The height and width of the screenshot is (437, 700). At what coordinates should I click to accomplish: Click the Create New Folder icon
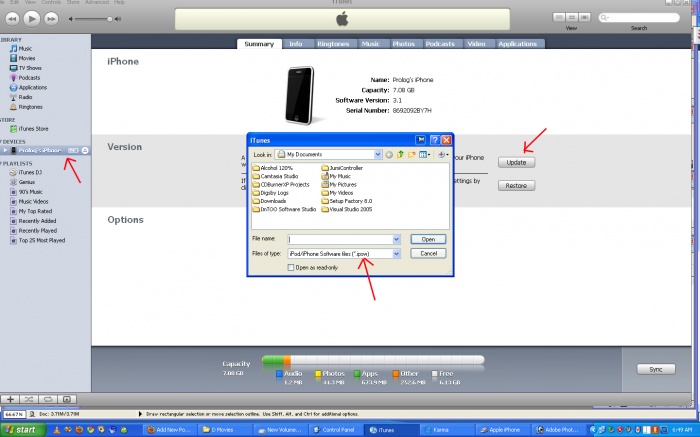pyautogui.click(x=412, y=154)
